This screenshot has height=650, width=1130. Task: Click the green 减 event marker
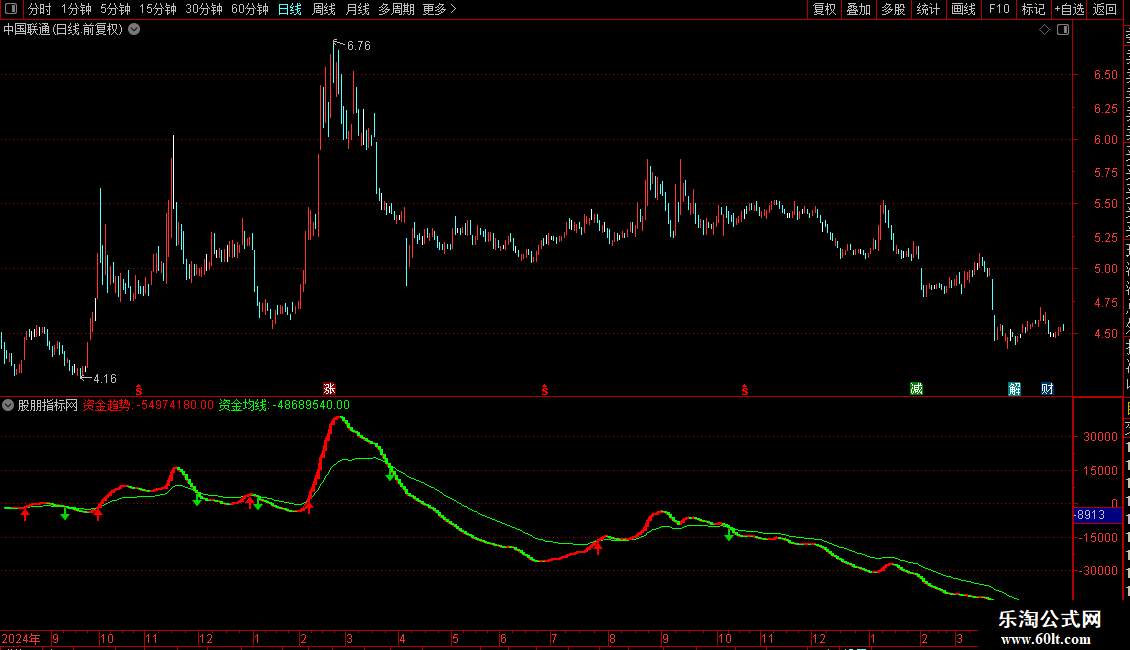tap(917, 389)
